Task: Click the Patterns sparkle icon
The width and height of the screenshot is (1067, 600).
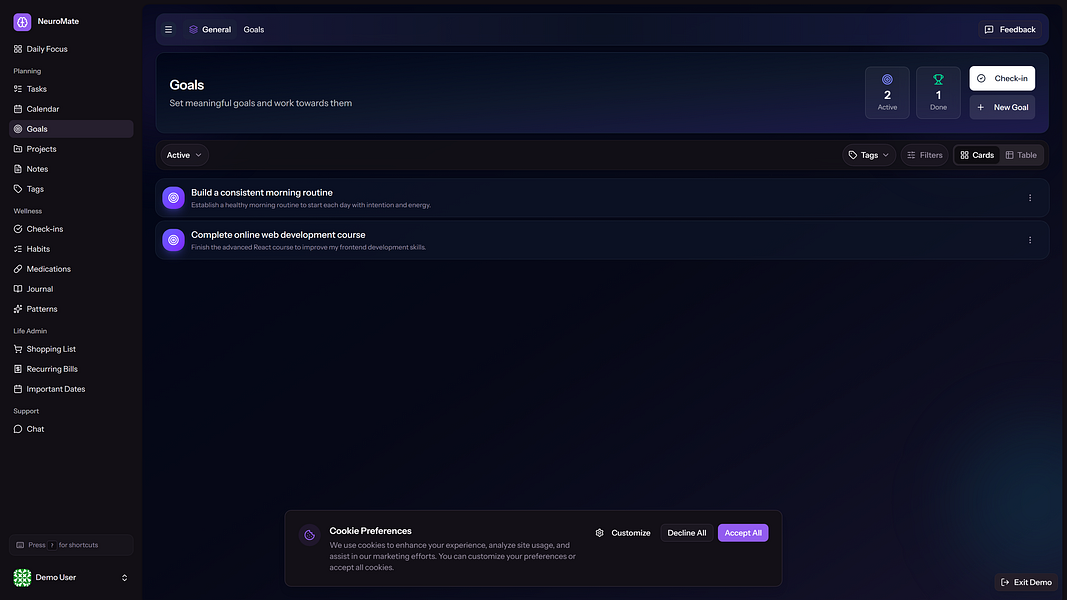Action: [18, 309]
